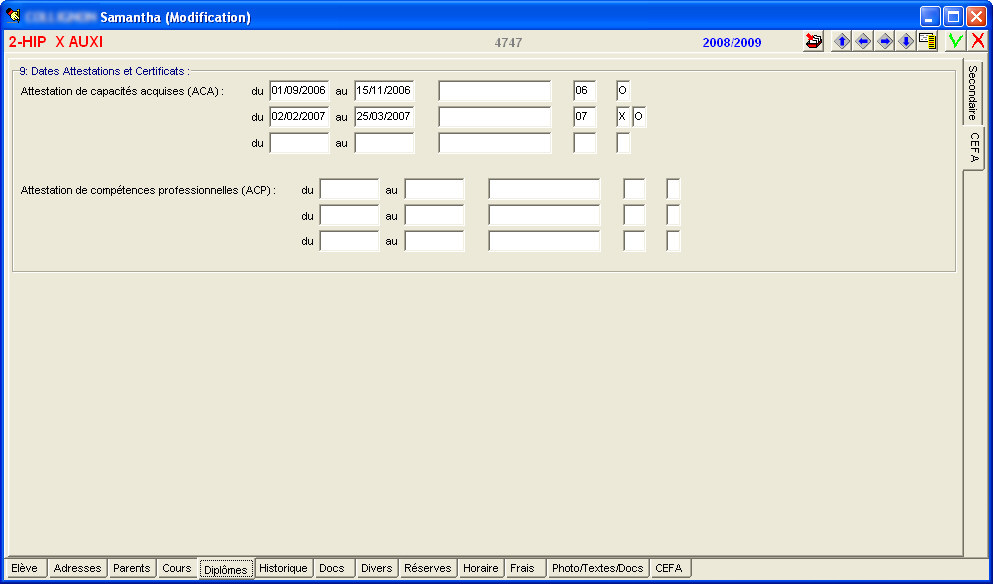Click the wide text field in third ACA row
This screenshot has height=584, width=993.
click(495, 143)
